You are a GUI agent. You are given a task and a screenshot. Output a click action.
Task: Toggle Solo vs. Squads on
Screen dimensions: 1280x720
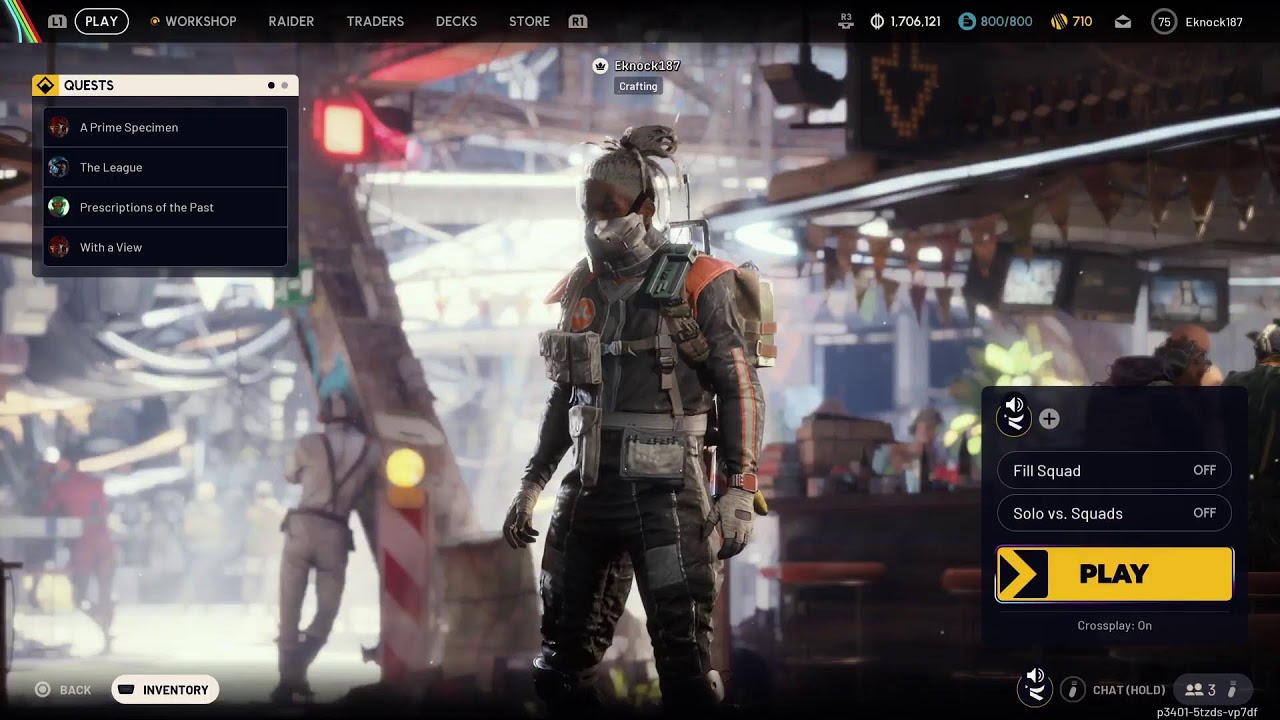point(1114,513)
